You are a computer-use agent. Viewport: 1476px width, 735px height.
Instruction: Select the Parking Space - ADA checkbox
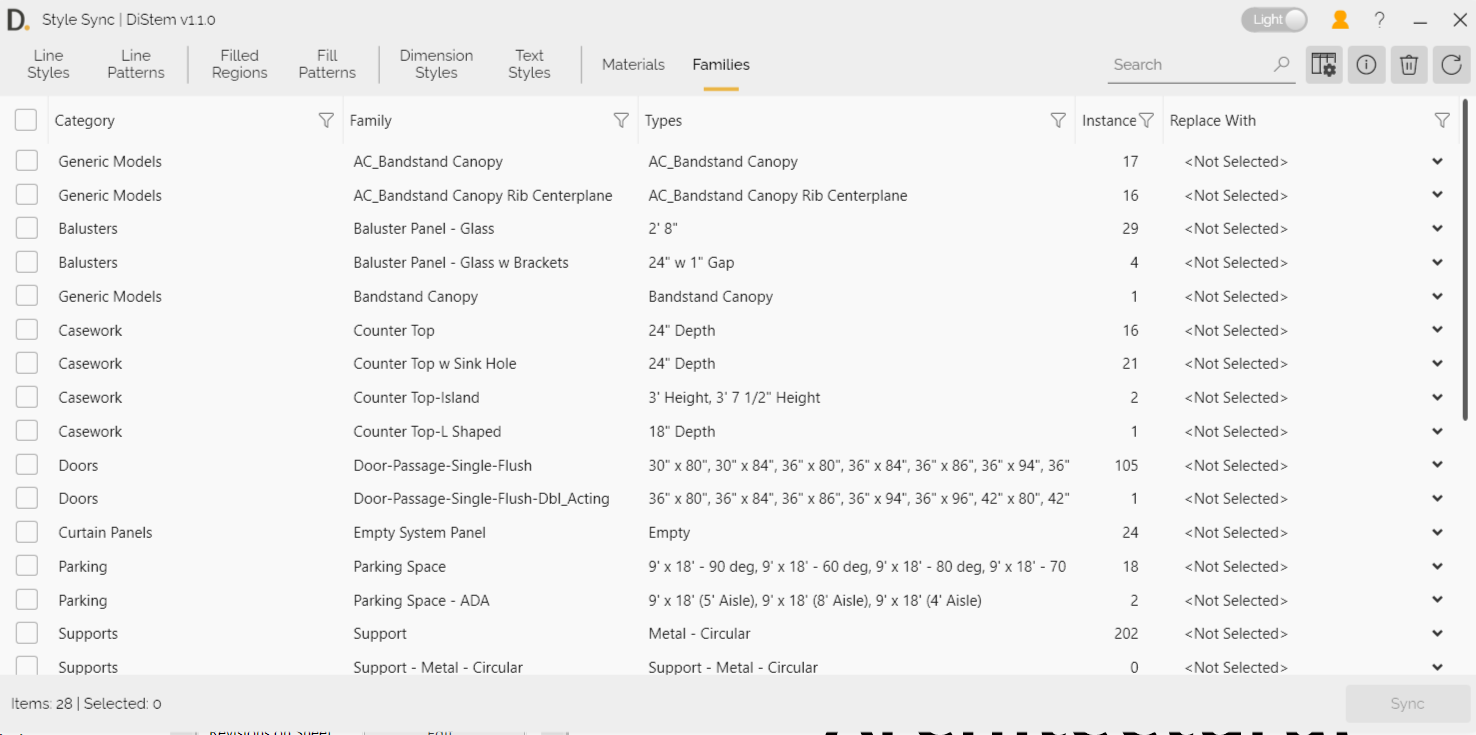tap(27, 600)
